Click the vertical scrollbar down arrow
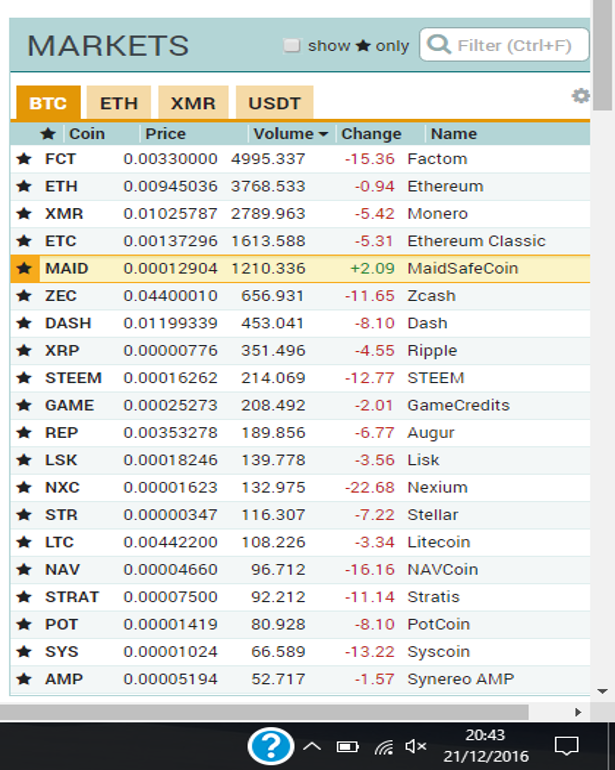This screenshot has width=615, height=770. (603, 691)
